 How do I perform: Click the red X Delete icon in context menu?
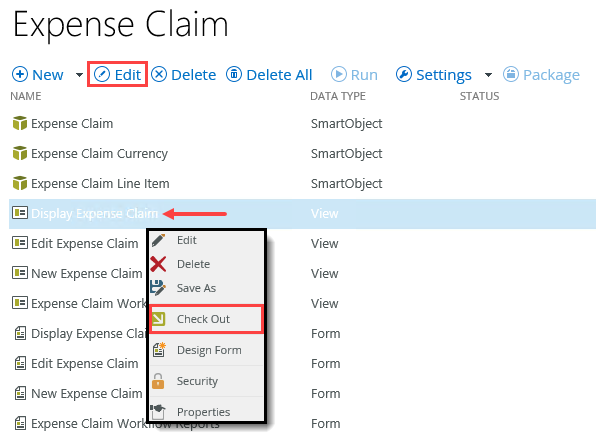158,264
